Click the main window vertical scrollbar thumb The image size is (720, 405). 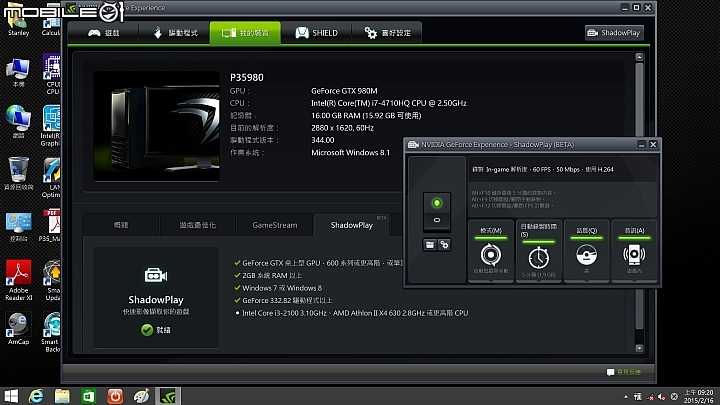click(639, 195)
